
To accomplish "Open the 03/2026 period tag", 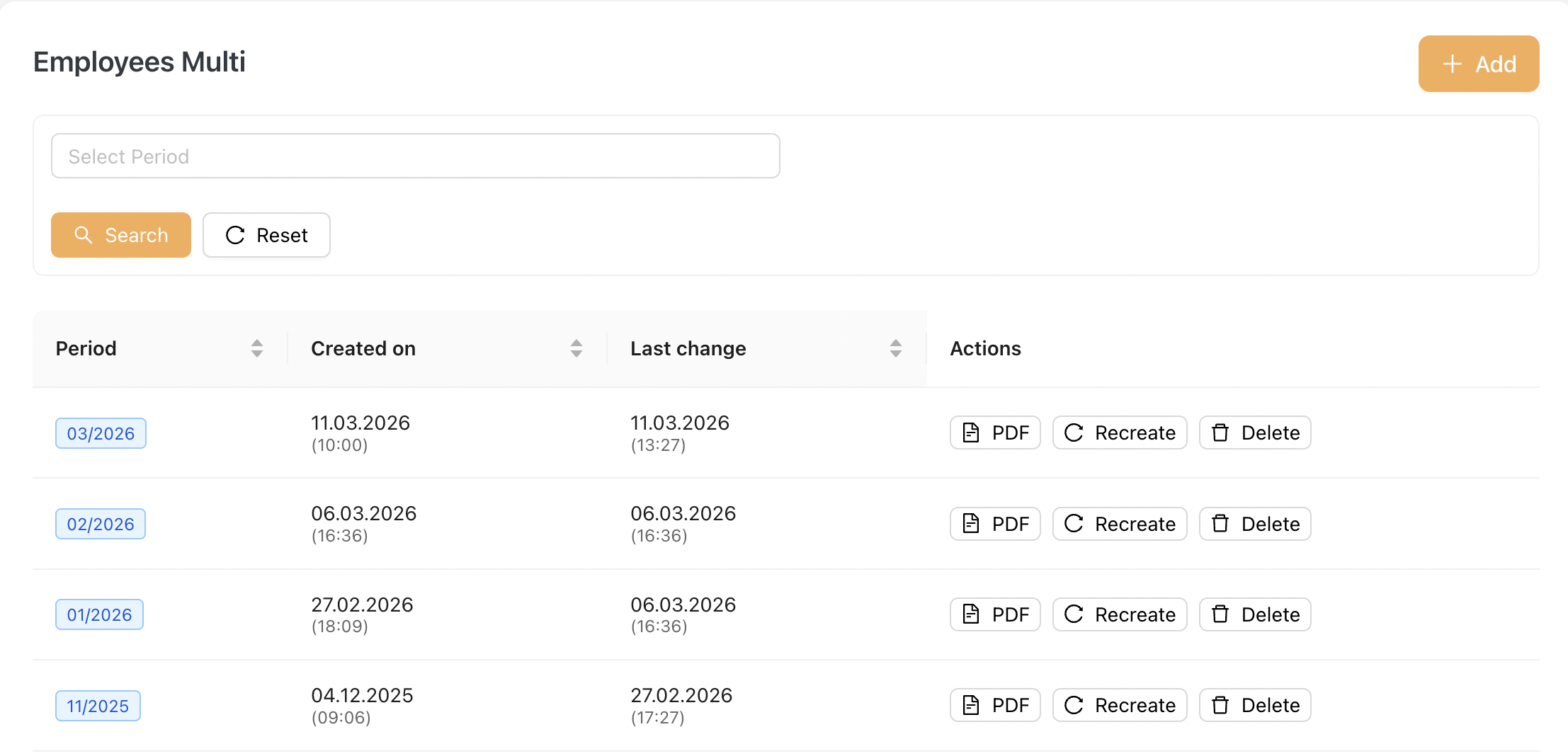I will click(101, 433).
